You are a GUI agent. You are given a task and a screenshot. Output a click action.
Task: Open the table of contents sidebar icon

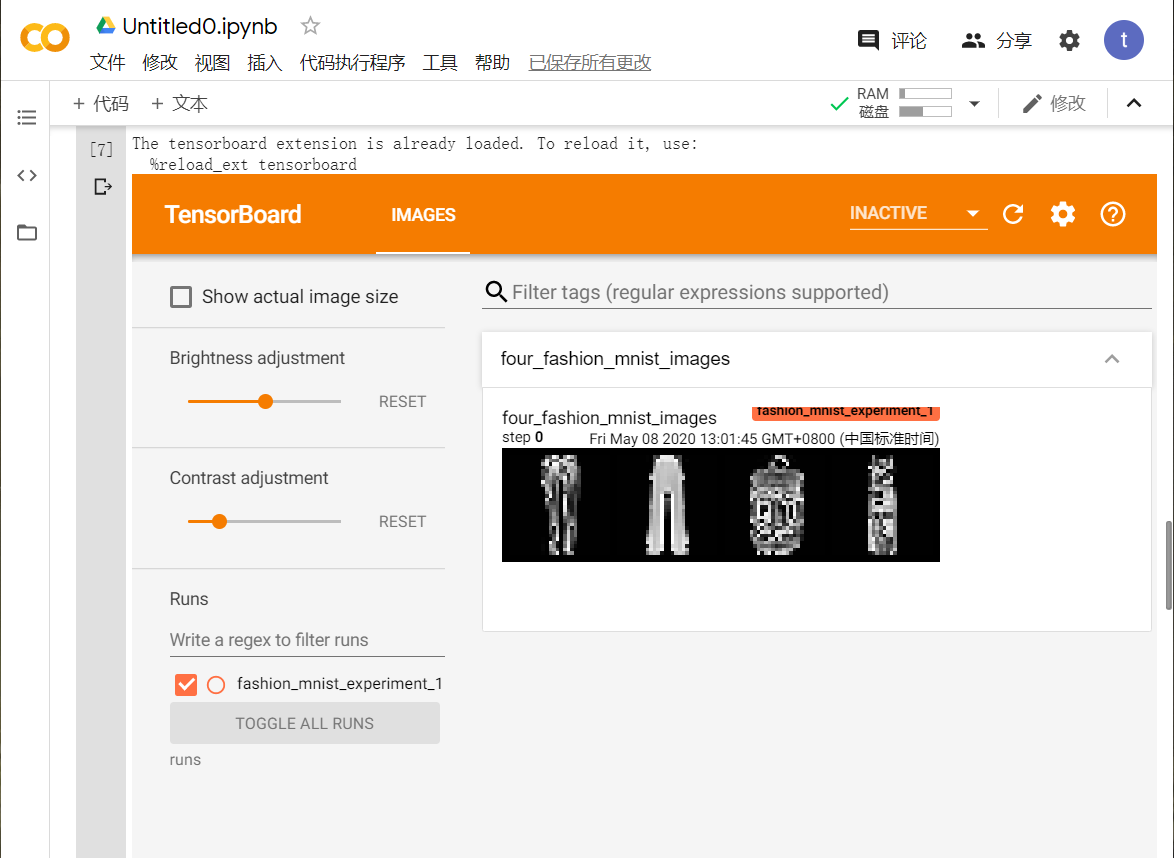click(27, 118)
